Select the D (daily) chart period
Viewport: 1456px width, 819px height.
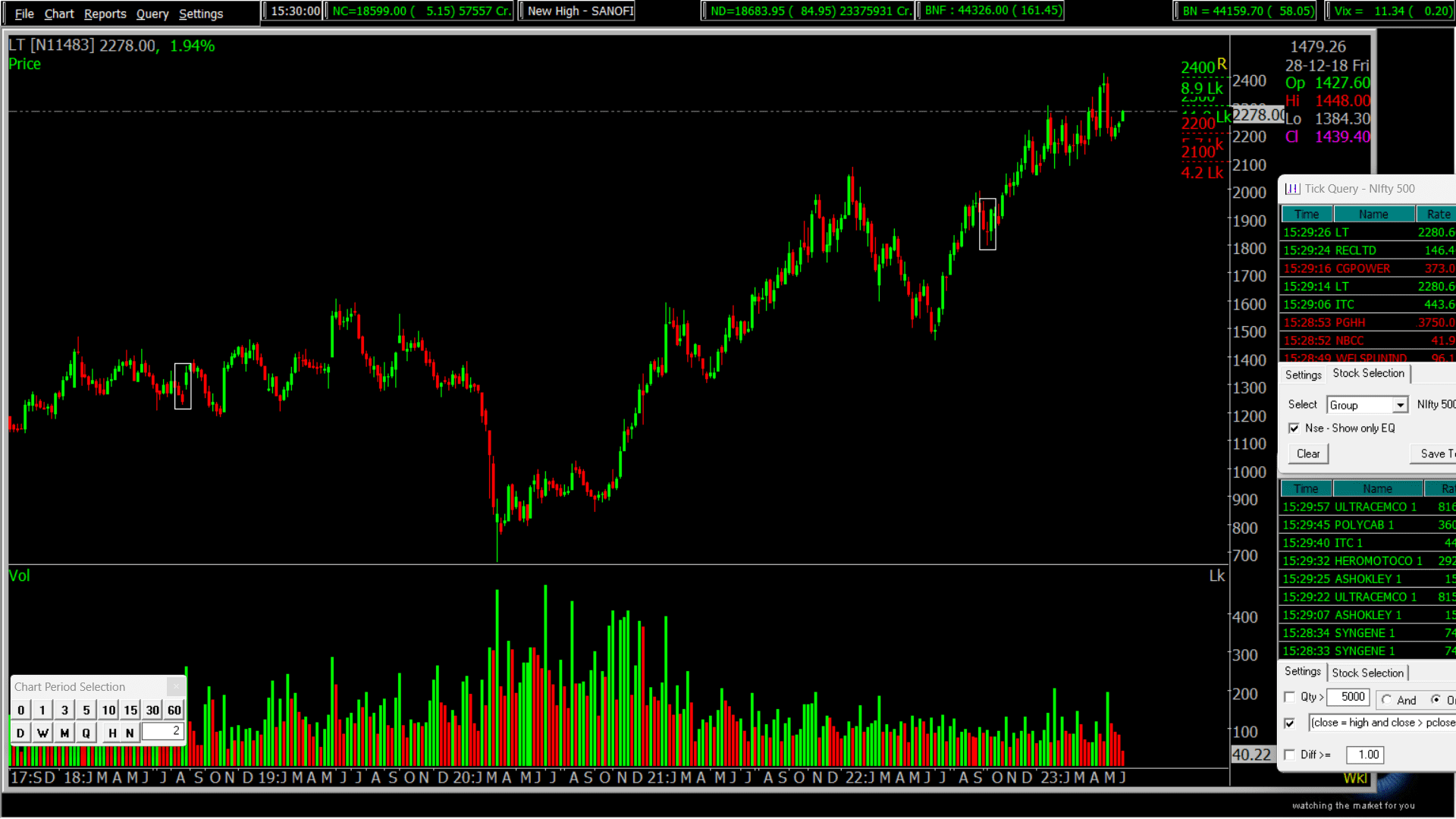(20, 733)
